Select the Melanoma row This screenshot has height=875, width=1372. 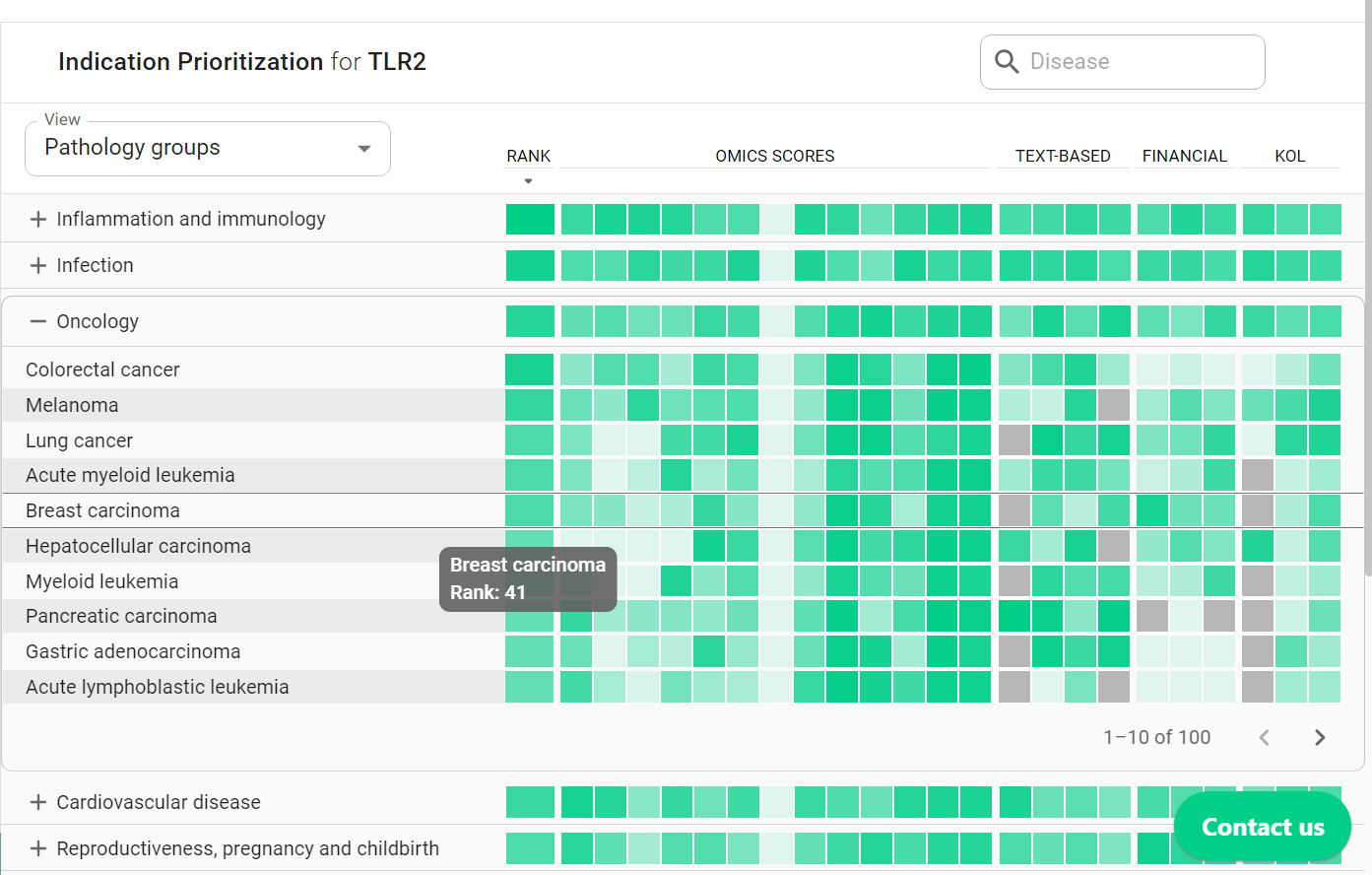(x=197, y=404)
